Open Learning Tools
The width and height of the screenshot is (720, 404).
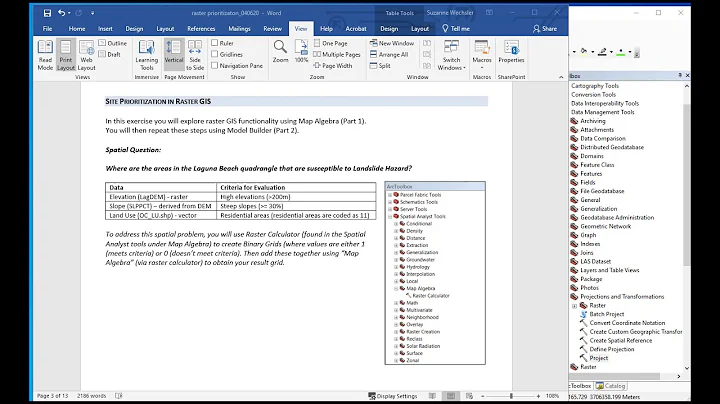pyautogui.click(x=146, y=55)
